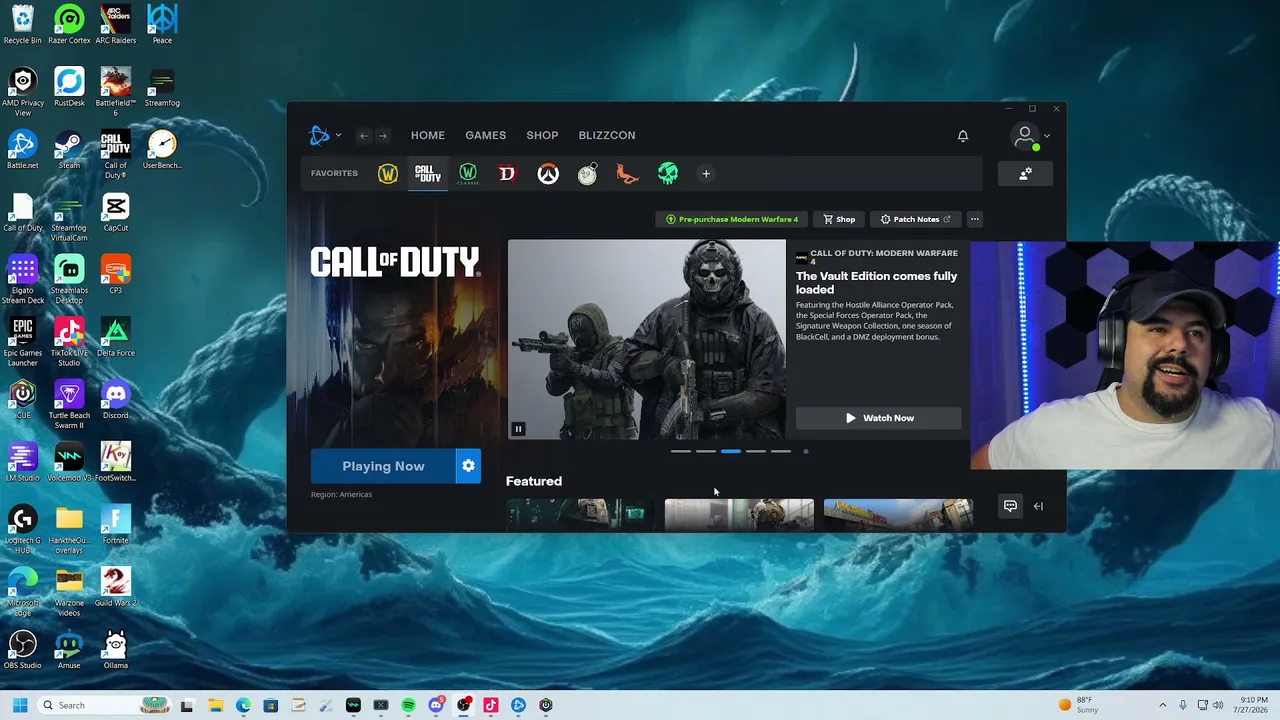Open the Overwatch favorite icon
This screenshot has width=1280, height=720.
(548, 174)
